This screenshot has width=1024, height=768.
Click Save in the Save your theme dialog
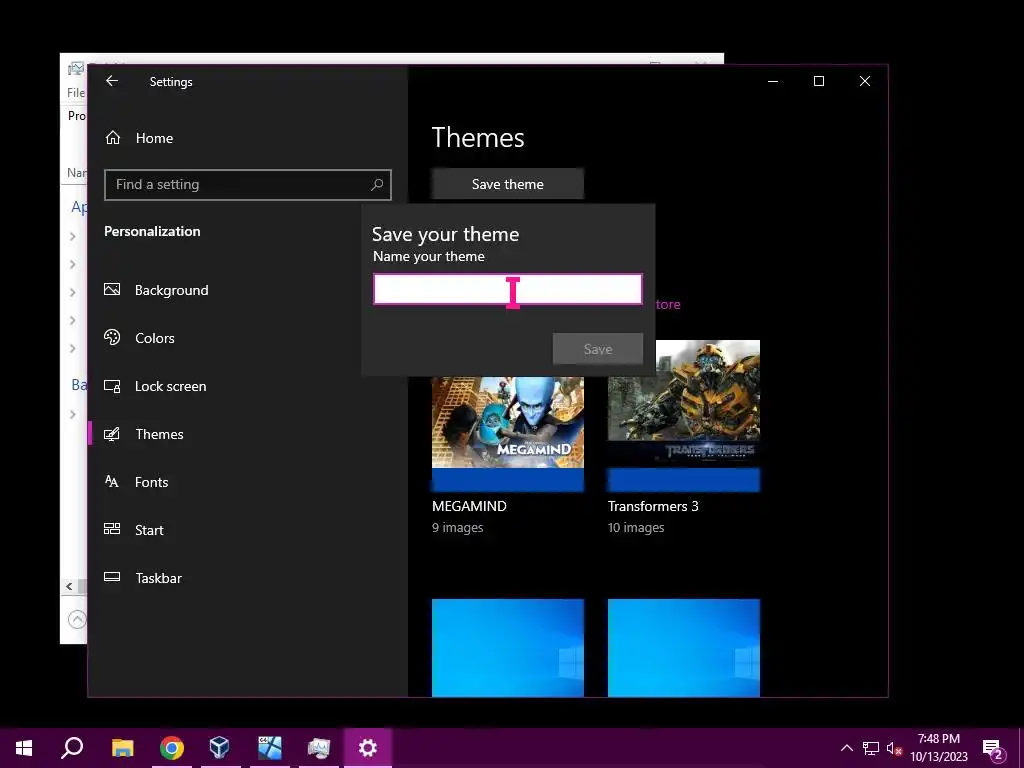598,349
